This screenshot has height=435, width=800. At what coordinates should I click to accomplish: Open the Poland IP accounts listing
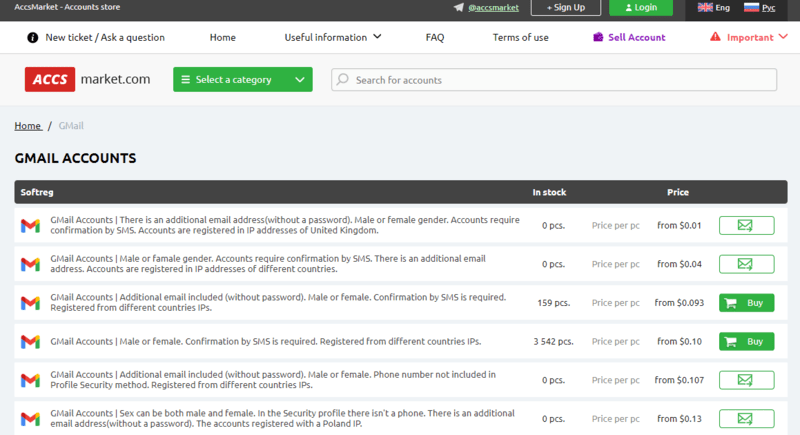(282, 419)
